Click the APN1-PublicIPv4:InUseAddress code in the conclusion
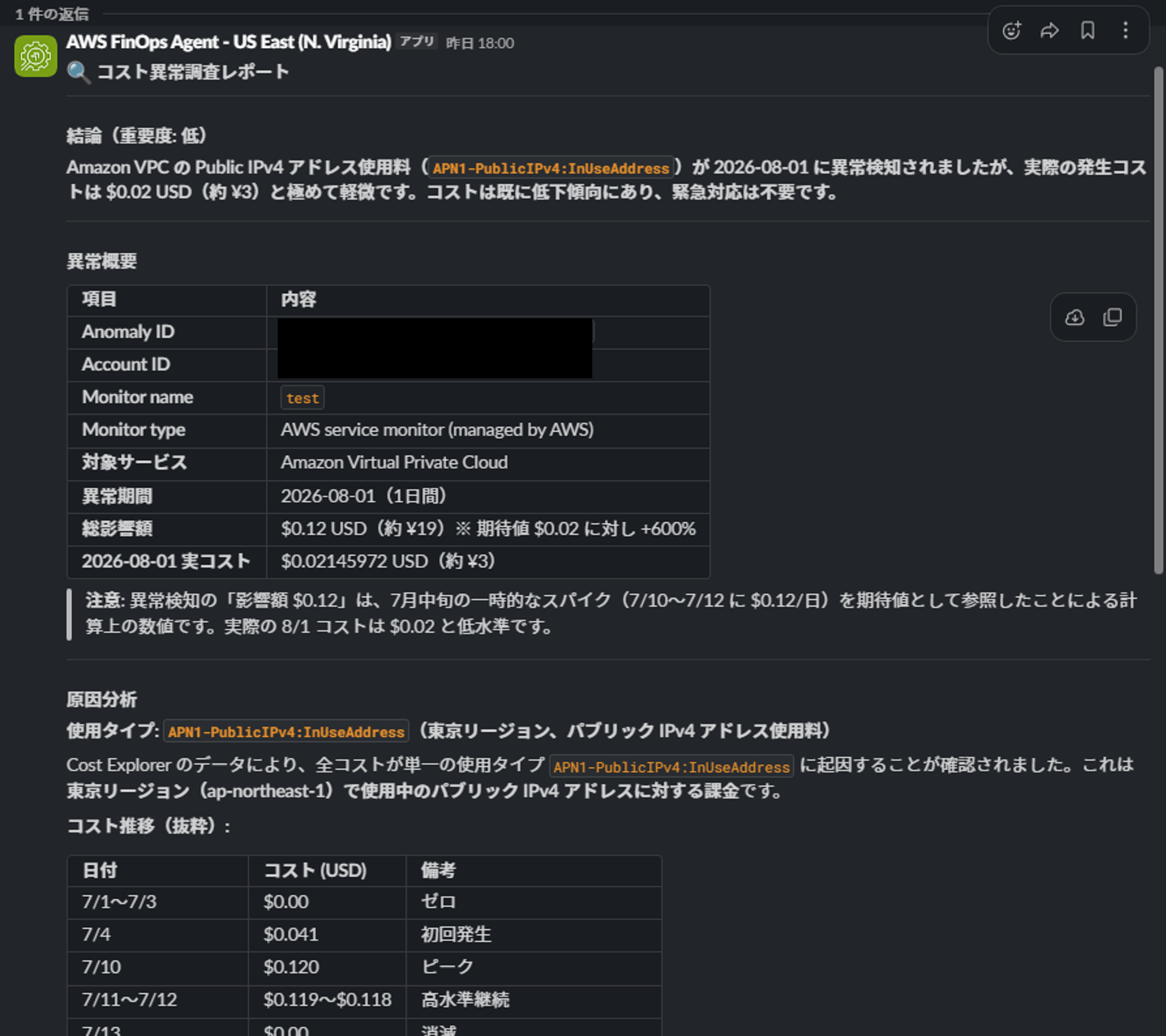Image resolution: width=1166 pixels, height=1036 pixels. [551, 168]
